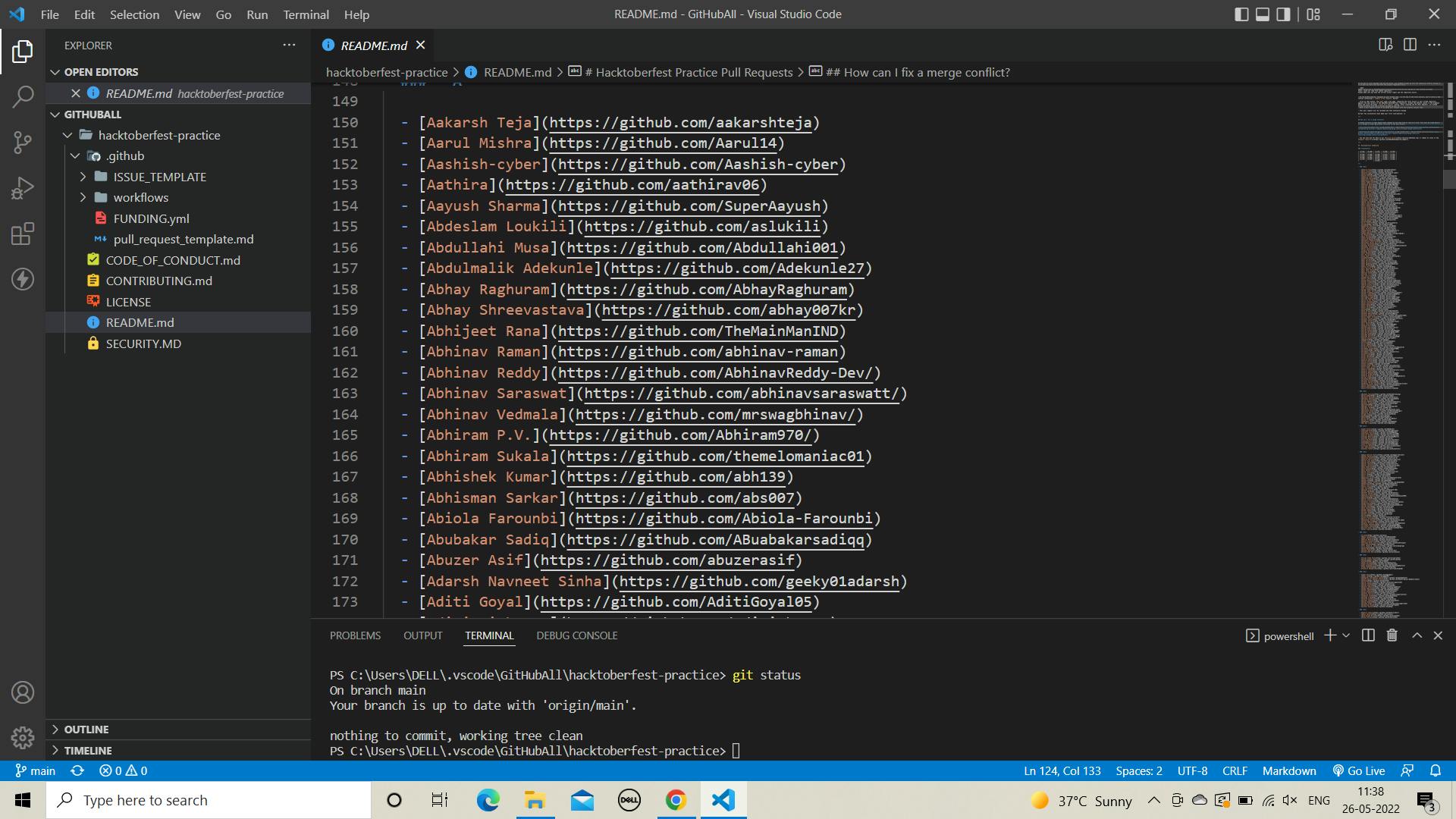Click the main branch status bar item

tap(35, 770)
